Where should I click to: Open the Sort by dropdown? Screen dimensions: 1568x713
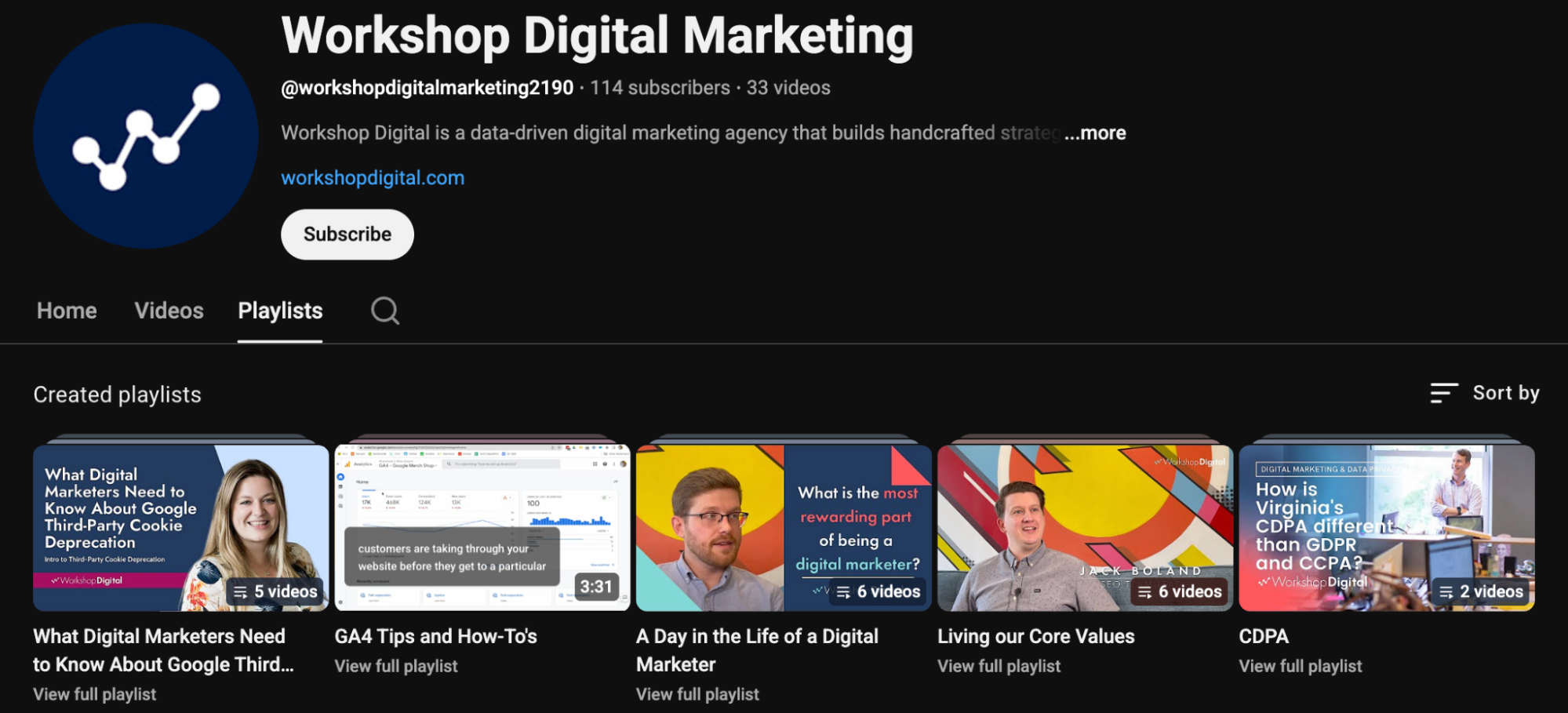[1485, 393]
